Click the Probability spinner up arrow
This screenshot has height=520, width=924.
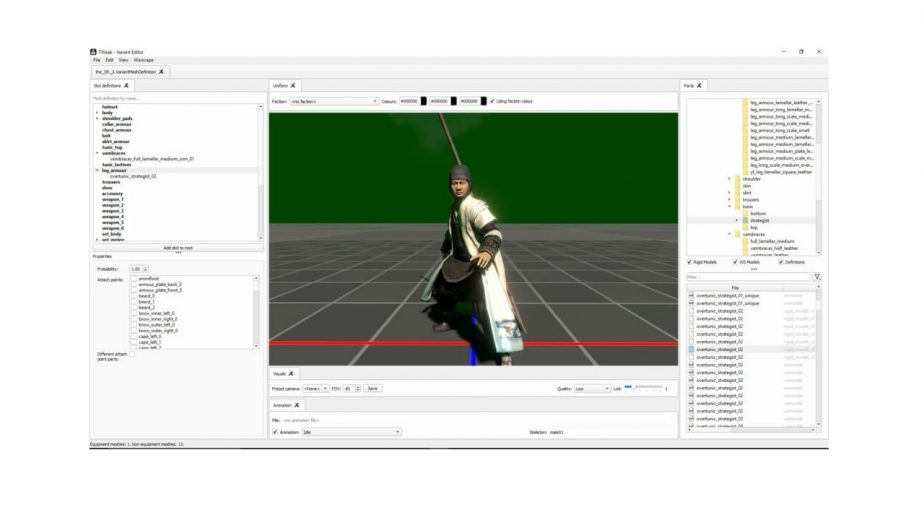click(x=145, y=268)
